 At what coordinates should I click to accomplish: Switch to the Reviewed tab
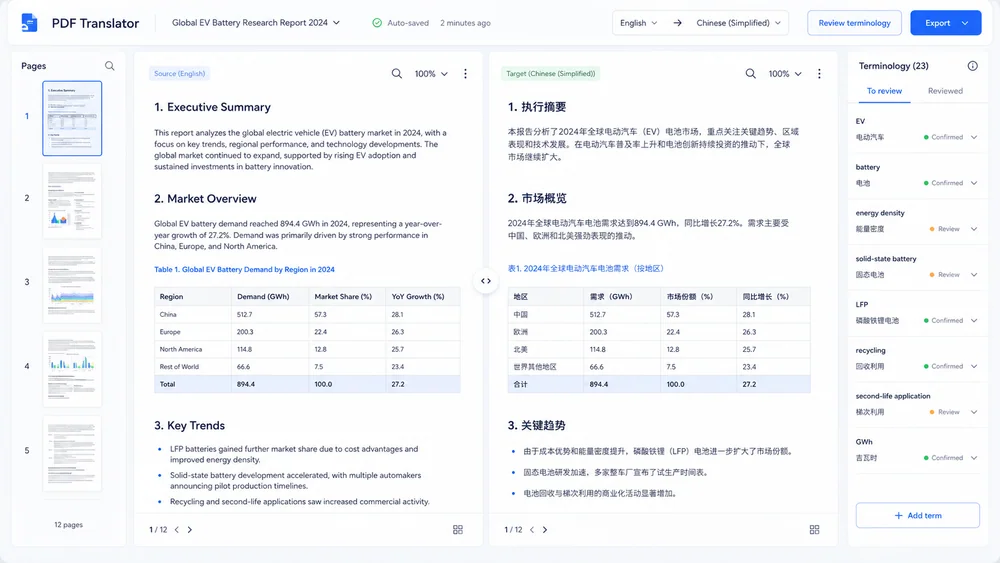point(945,91)
